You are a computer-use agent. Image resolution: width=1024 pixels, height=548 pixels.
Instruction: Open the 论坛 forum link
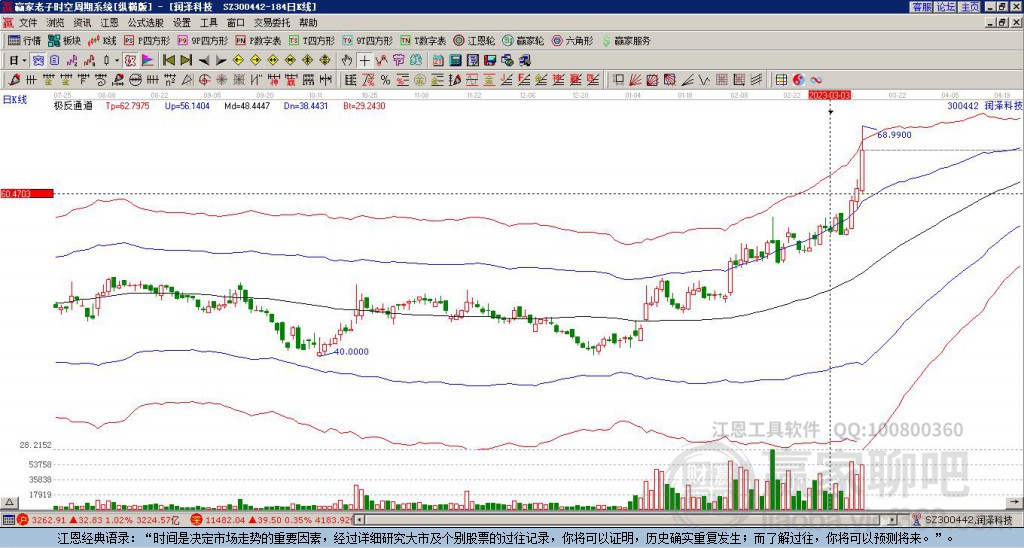point(945,7)
